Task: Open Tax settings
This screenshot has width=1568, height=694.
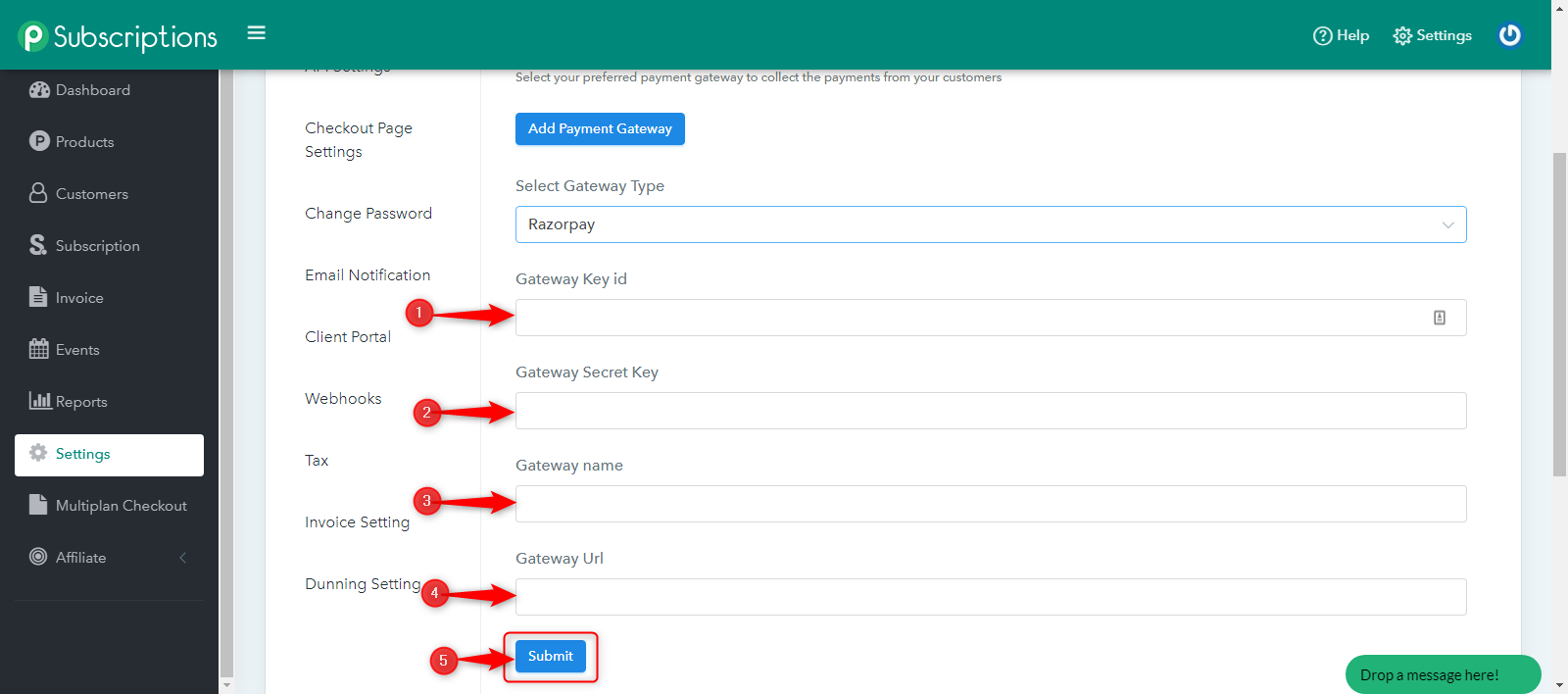Action: click(x=317, y=461)
